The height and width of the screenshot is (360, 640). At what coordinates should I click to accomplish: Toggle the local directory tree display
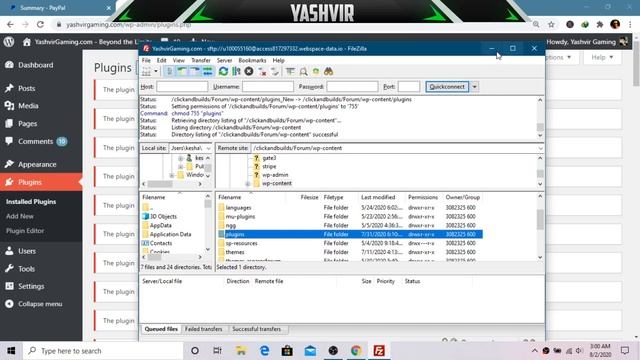pos(182,71)
